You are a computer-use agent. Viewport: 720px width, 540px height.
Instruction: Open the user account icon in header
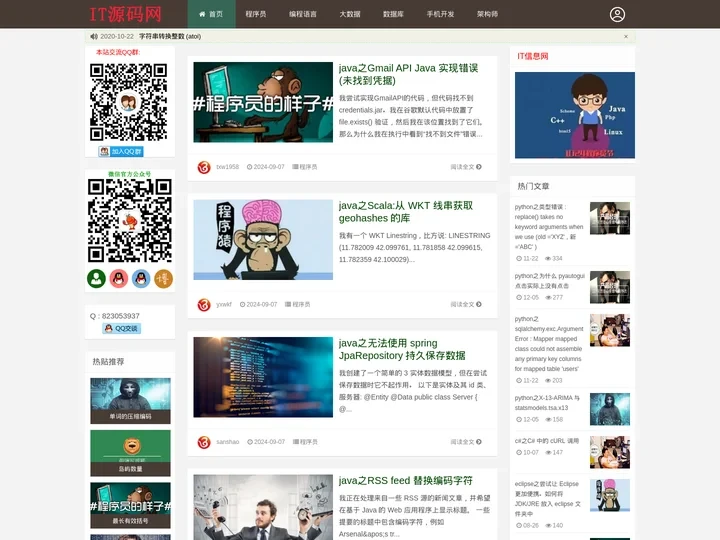[x=617, y=14]
